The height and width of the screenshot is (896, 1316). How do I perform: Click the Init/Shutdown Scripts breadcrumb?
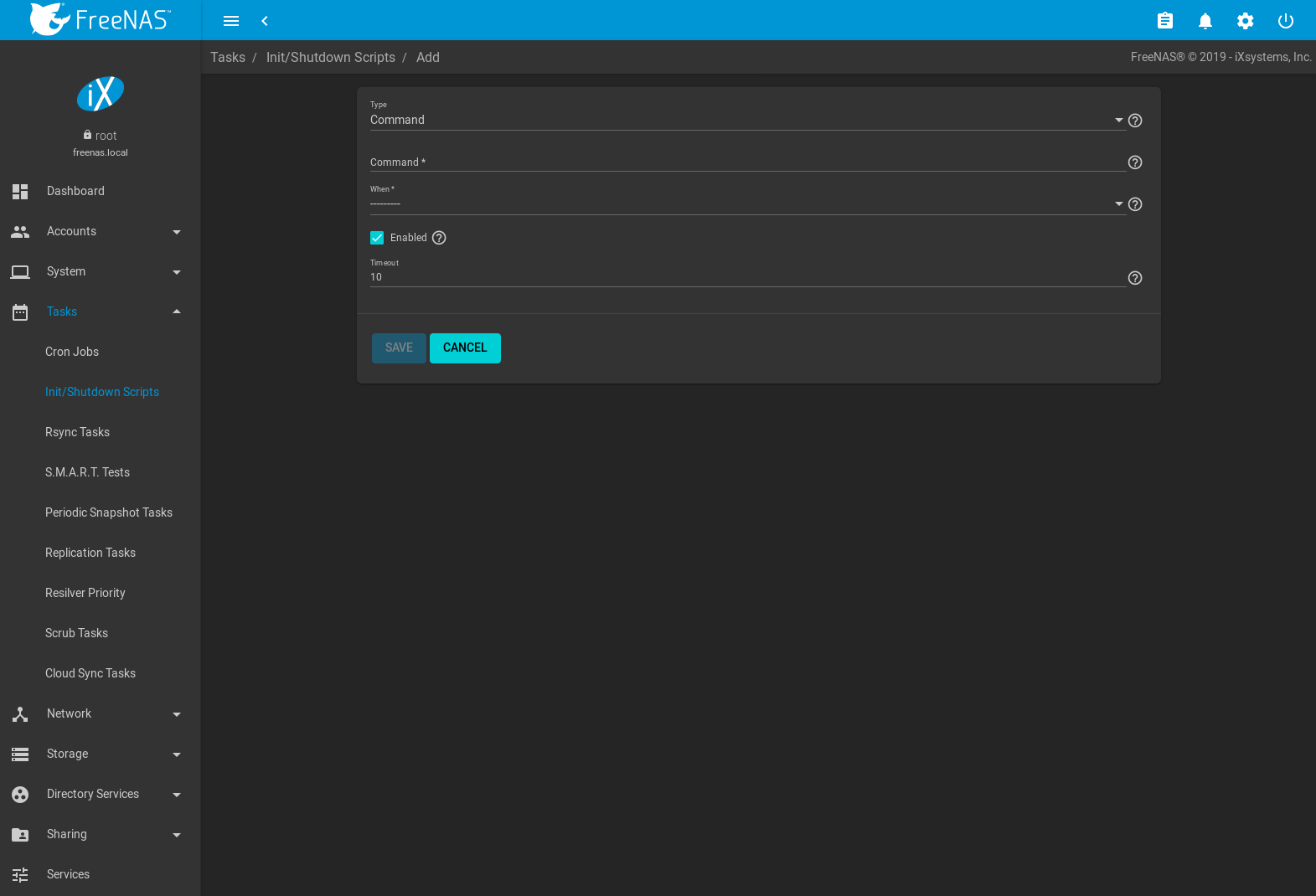[331, 57]
